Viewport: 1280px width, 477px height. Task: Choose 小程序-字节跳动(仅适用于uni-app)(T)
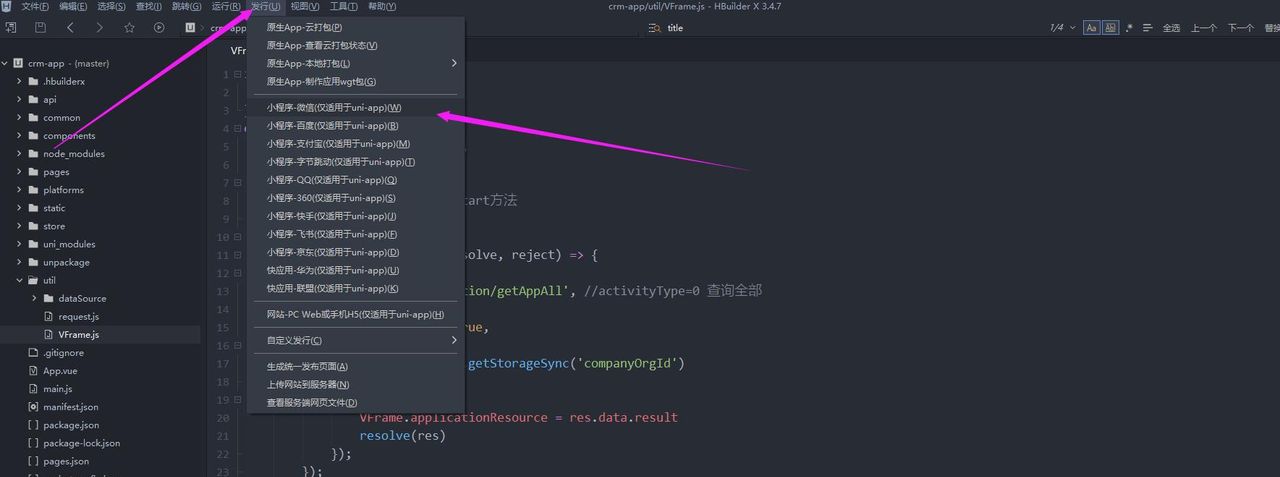tap(356, 161)
